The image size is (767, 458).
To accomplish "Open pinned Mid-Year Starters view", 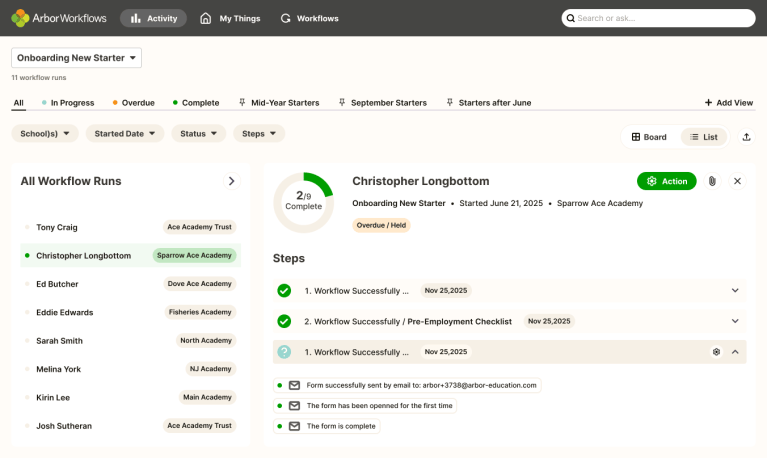I will click(x=279, y=103).
